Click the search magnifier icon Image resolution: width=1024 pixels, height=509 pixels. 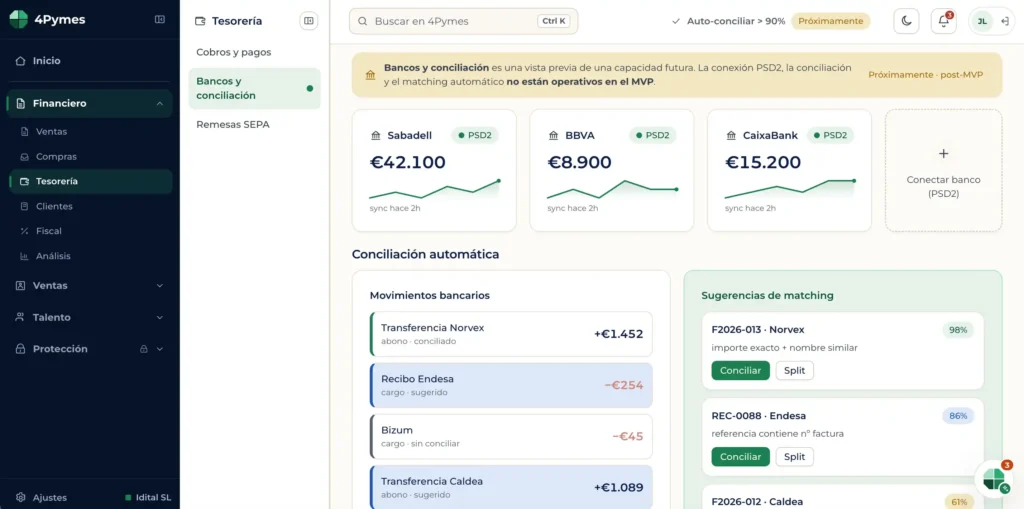363,22
